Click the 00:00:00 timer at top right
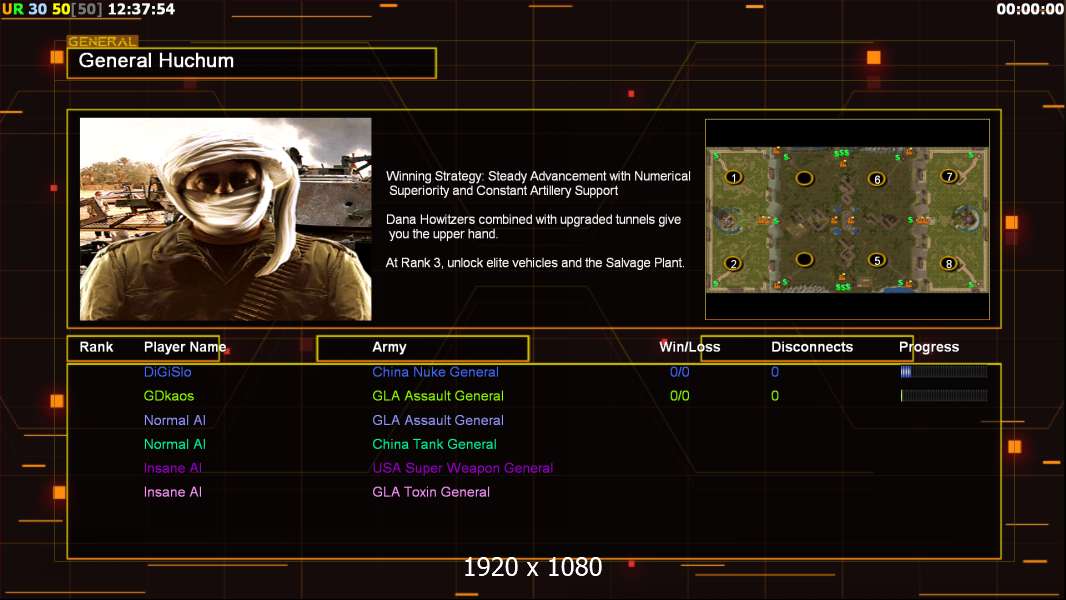The height and width of the screenshot is (600, 1066). tap(1029, 10)
